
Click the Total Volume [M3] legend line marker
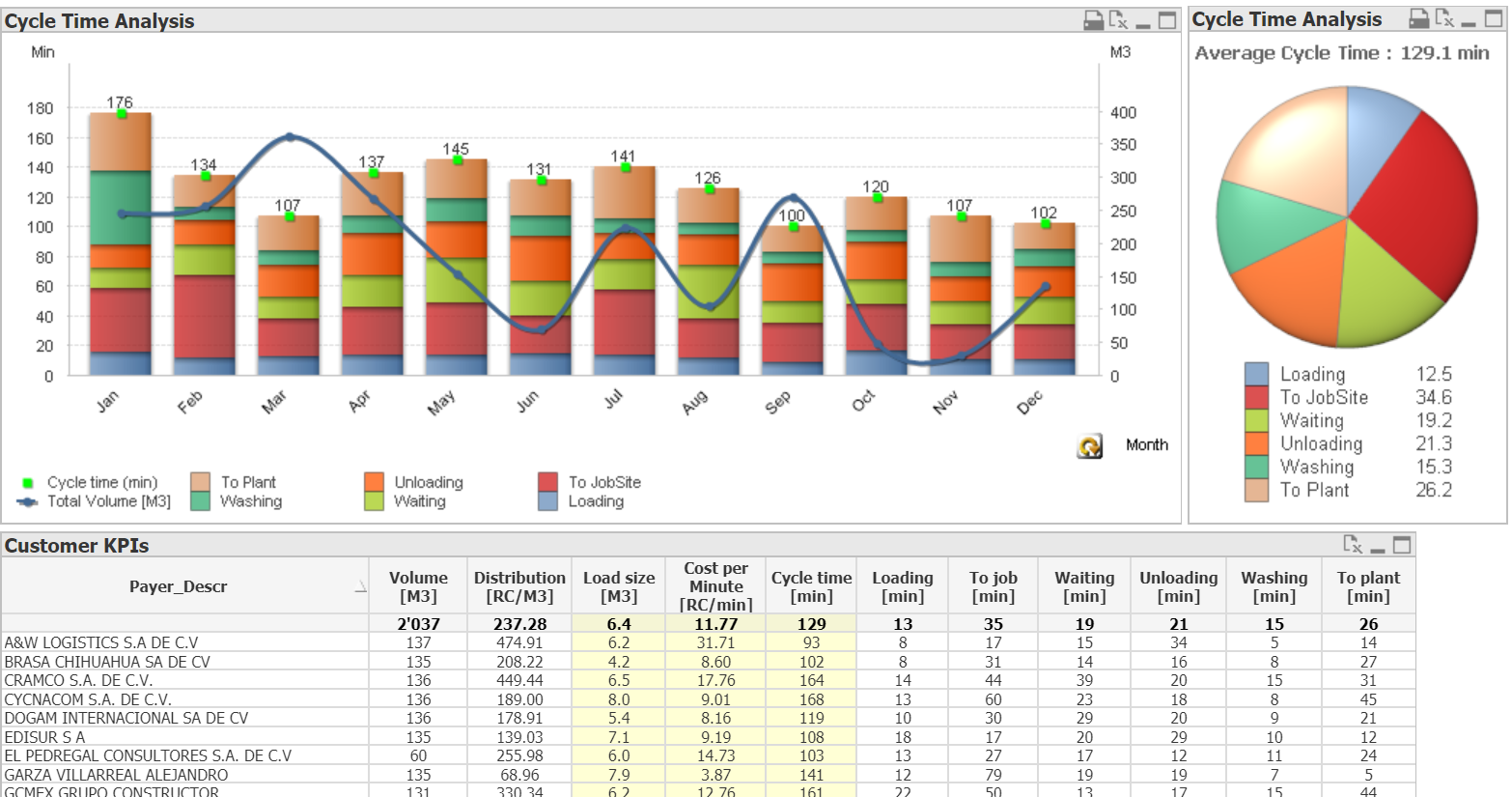(28, 501)
